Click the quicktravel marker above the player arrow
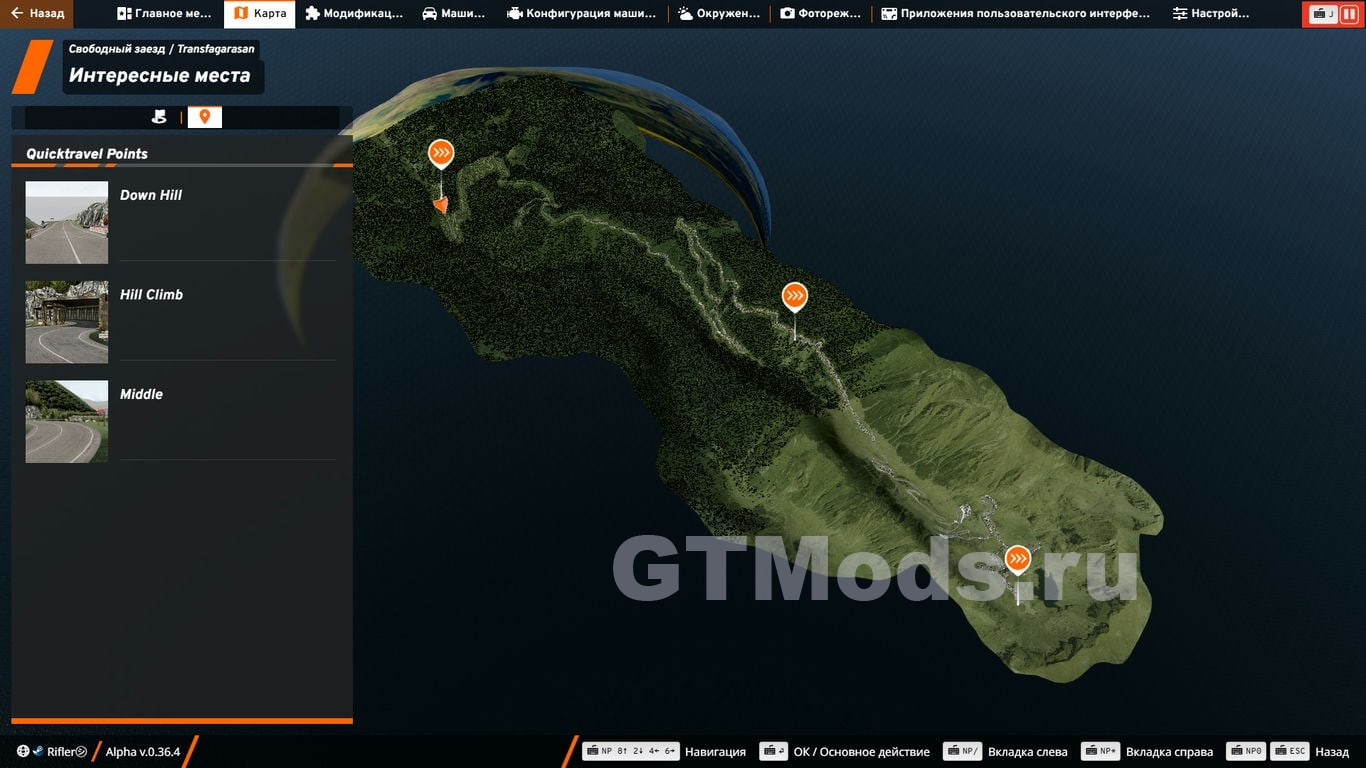This screenshot has height=768, width=1366. 441,154
